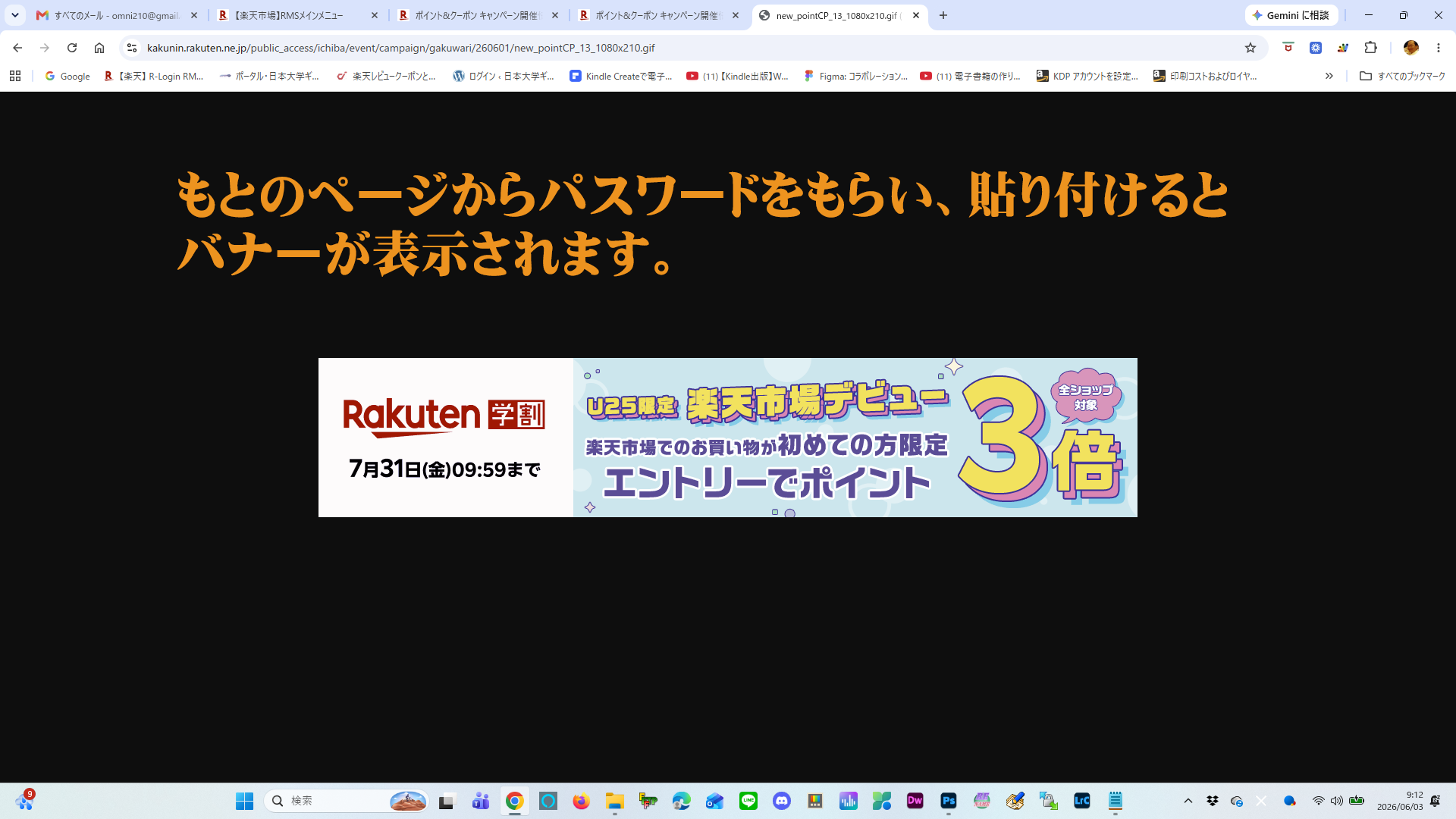Image resolution: width=1456 pixels, height=819 pixels.
Task: Open the browser home page icon
Action: pyautogui.click(x=99, y=48)
